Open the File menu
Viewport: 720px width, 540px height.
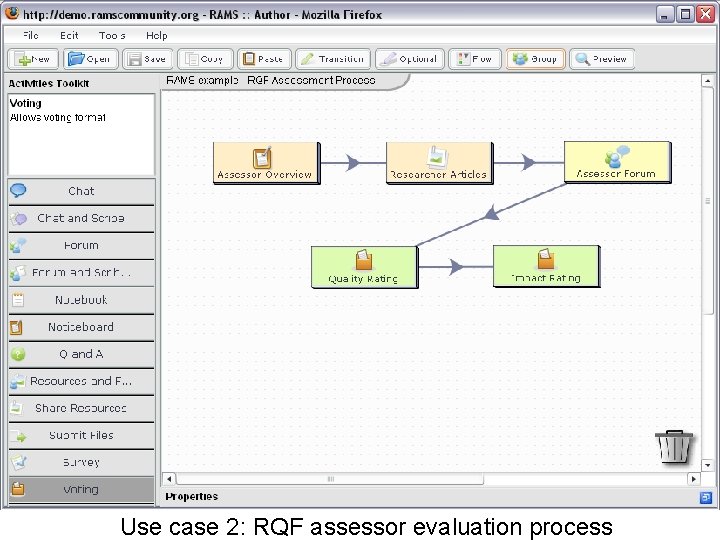click(30, 35)
